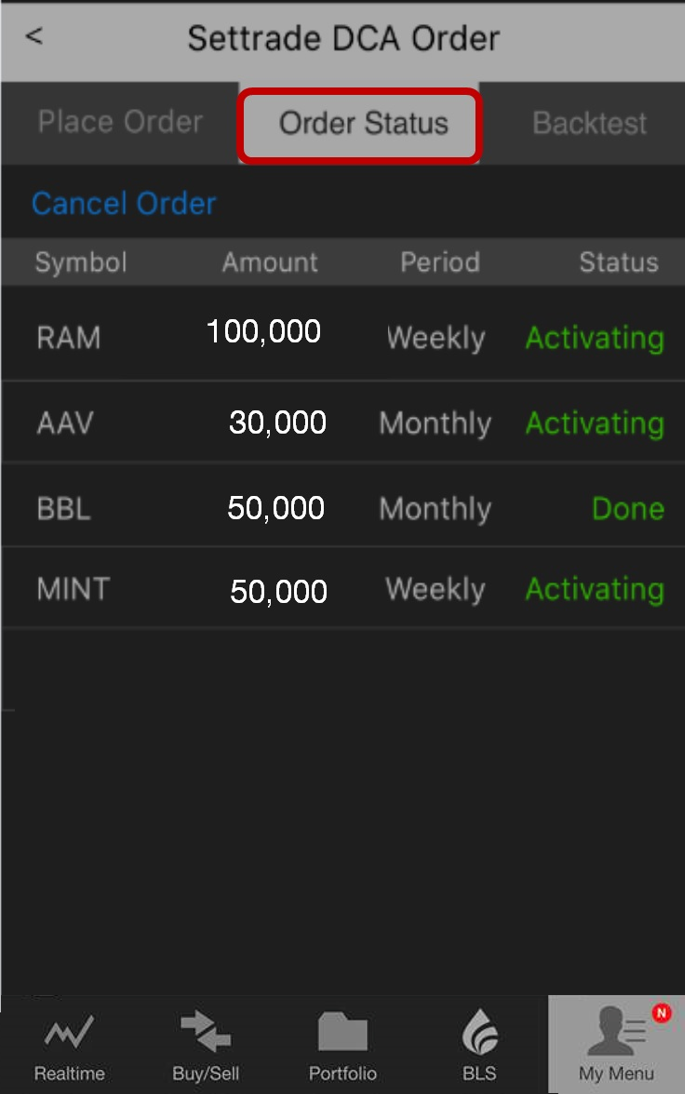Image resolution: width=685 pixels, height=1094 pixels.
Task: Tap the red notification badge
Action: (x=661, y=1014)
